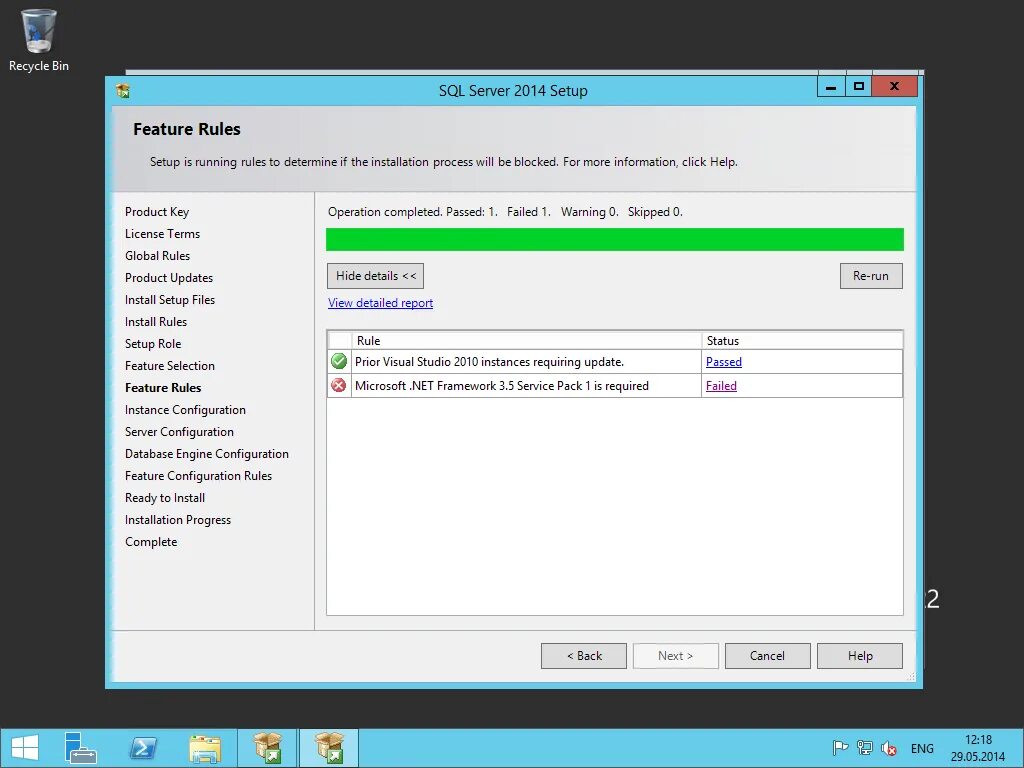Launch Server Manager from taskbar
1024x768 pixels.
coord(80,748)
